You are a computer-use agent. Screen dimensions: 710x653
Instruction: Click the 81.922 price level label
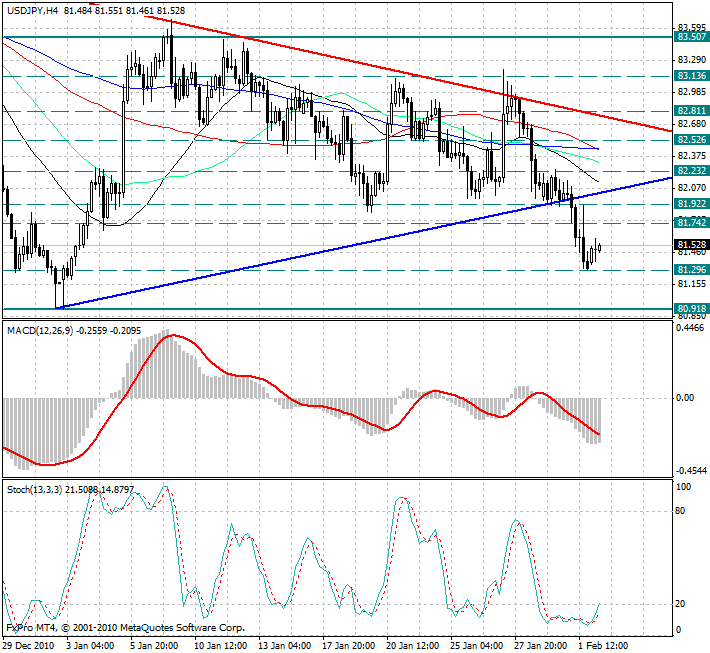point(690,204)
